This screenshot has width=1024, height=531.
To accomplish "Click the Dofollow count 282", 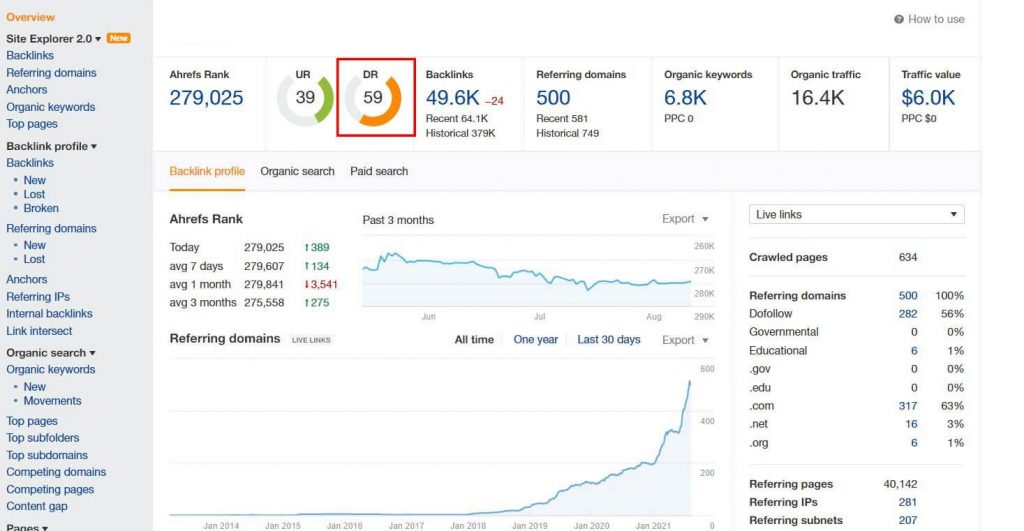I will point(908,314).
